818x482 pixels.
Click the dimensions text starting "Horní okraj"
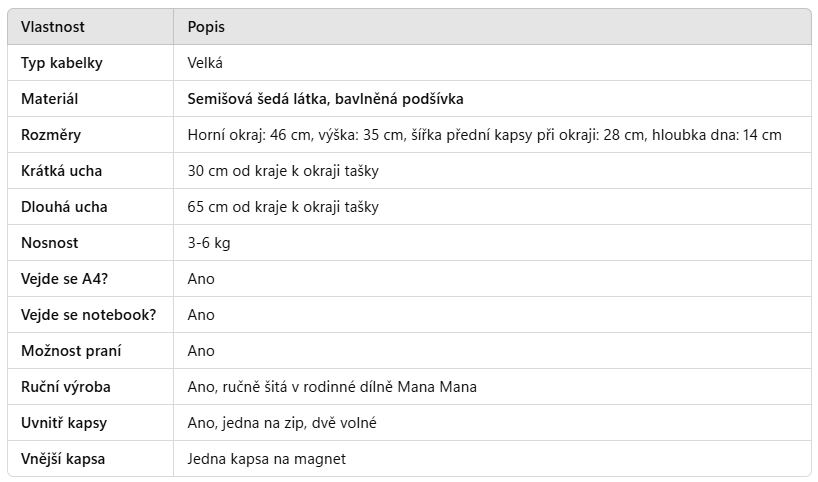tap(484, 135)
